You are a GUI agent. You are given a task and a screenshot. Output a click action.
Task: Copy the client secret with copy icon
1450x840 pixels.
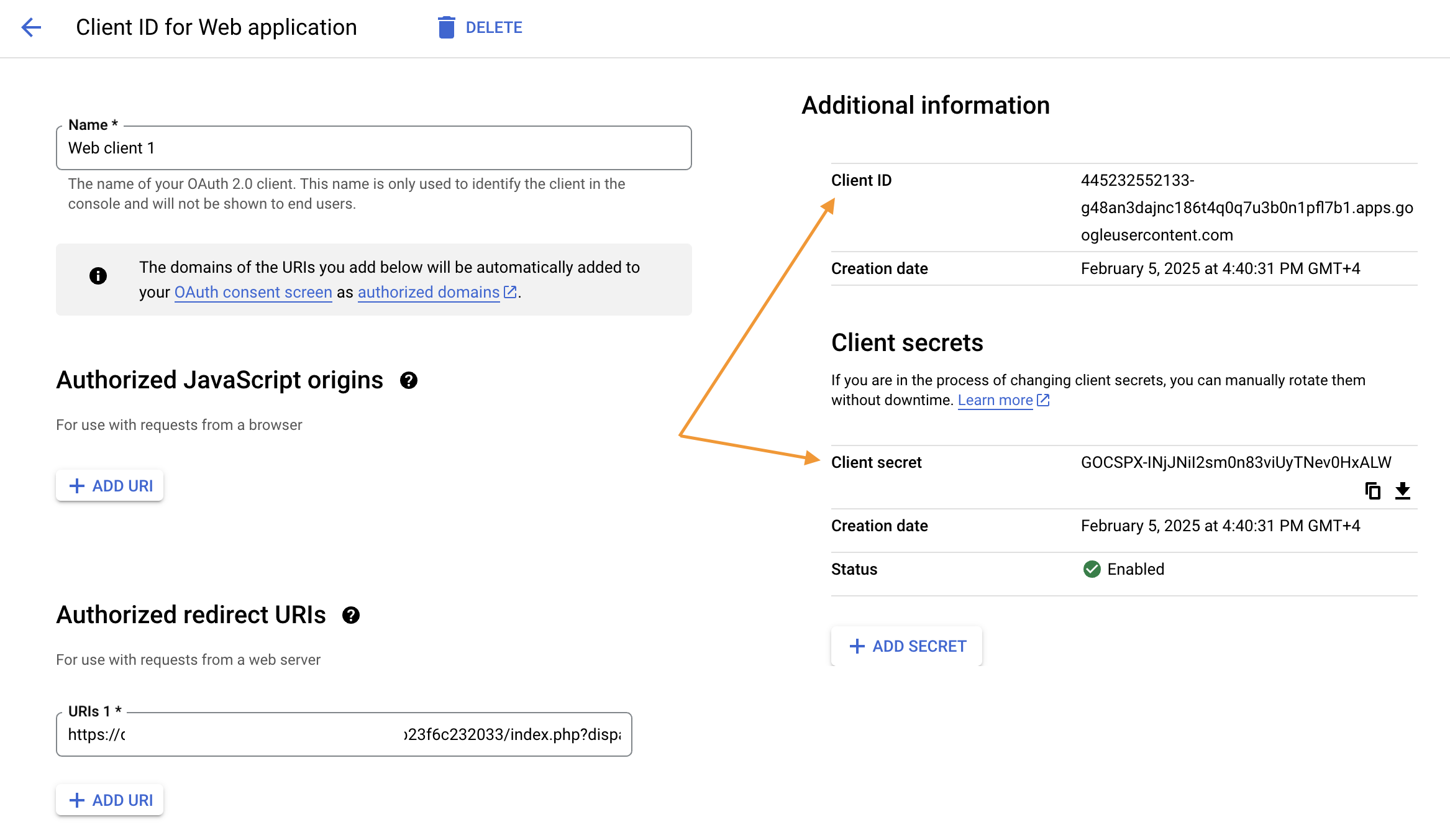click(1372, 491)
